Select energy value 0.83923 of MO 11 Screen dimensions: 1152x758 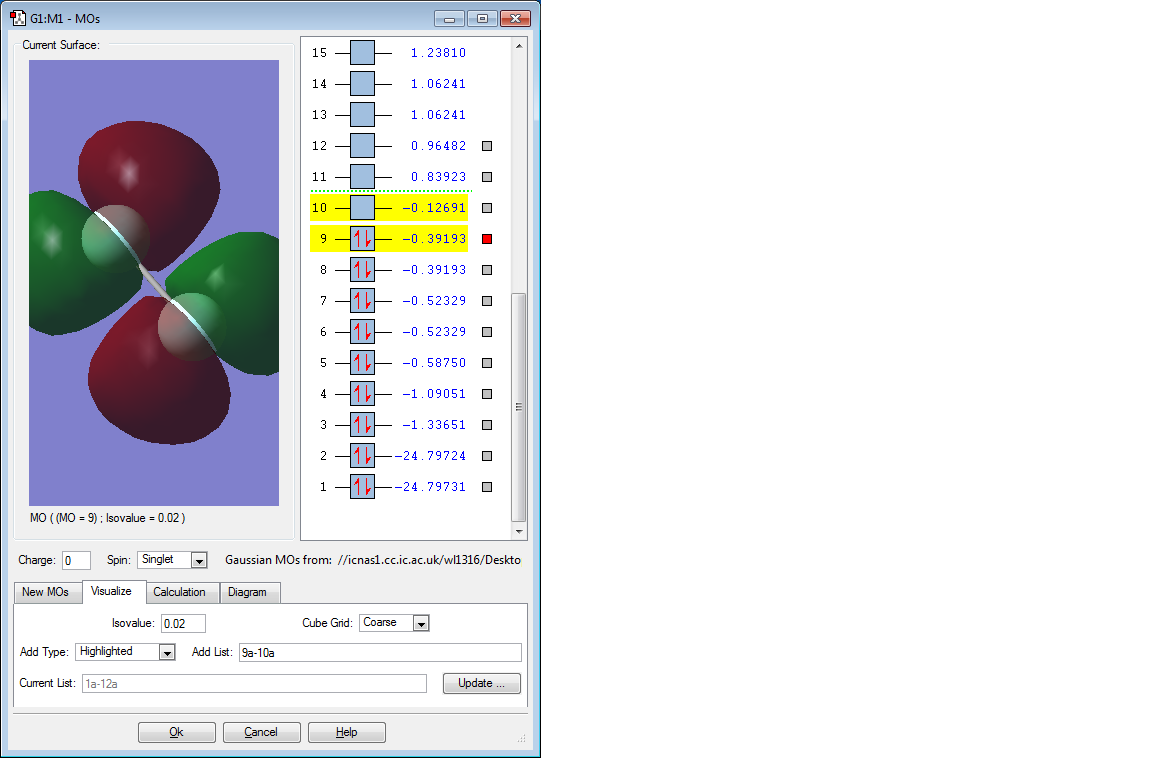(439, 177)
